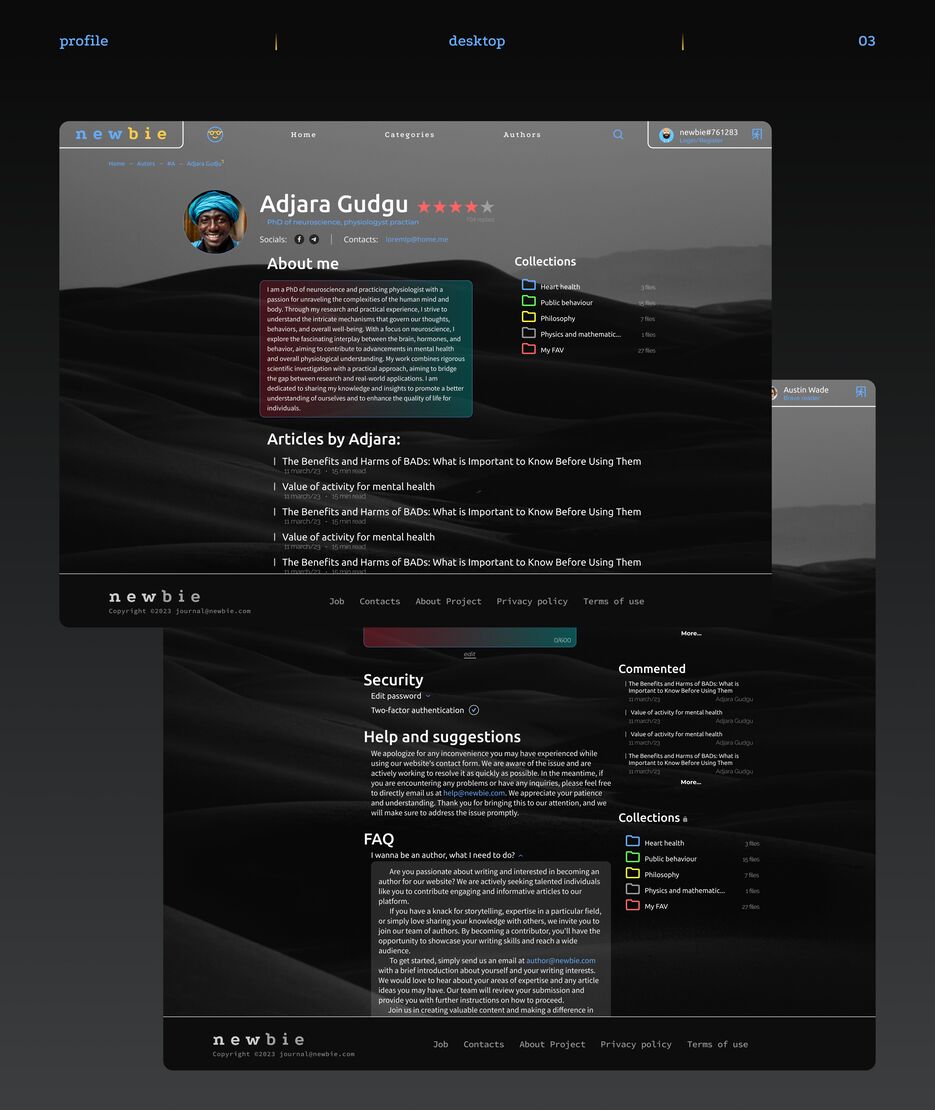935x1110 pixels.
Task: Click About Project in the back window footer
Action: click(553, 1044)
